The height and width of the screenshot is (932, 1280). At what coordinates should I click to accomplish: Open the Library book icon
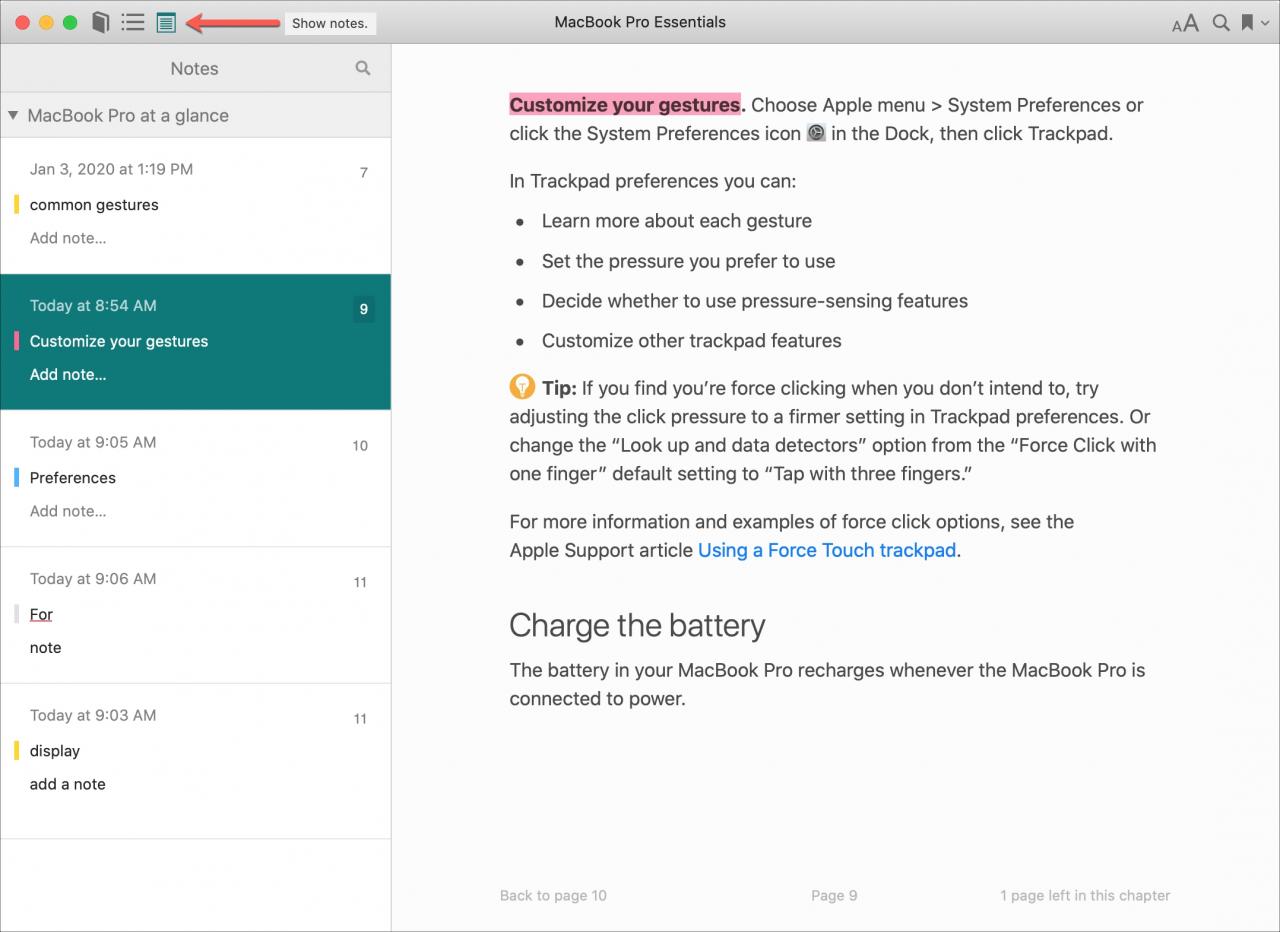(100, 22)
